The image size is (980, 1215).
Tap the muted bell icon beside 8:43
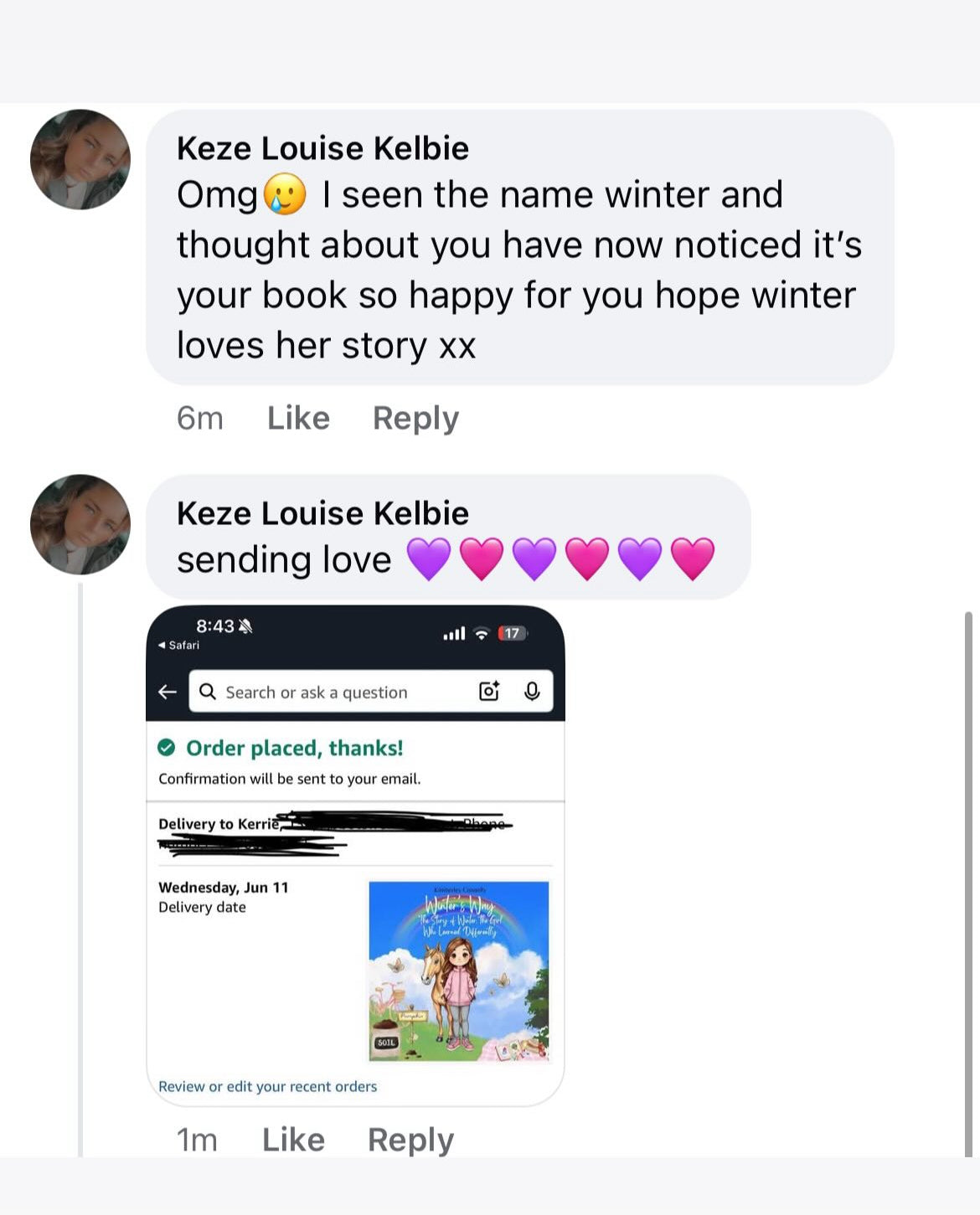[245, 626]
